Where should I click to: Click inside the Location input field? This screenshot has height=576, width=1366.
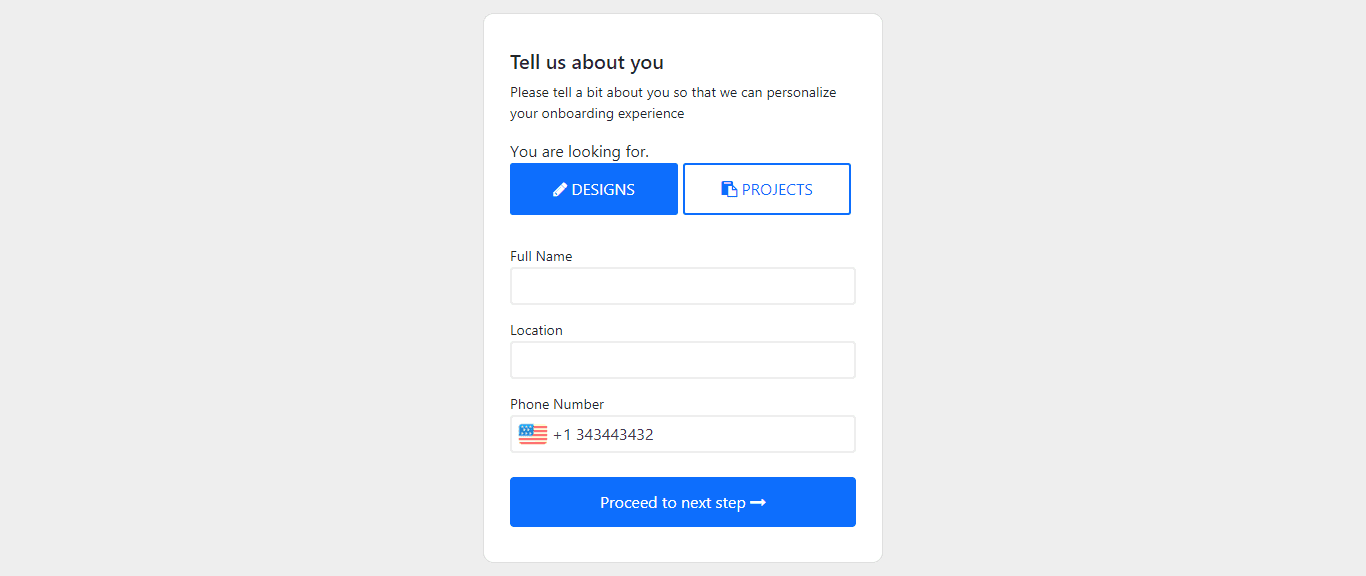click(x=682, y=360)
